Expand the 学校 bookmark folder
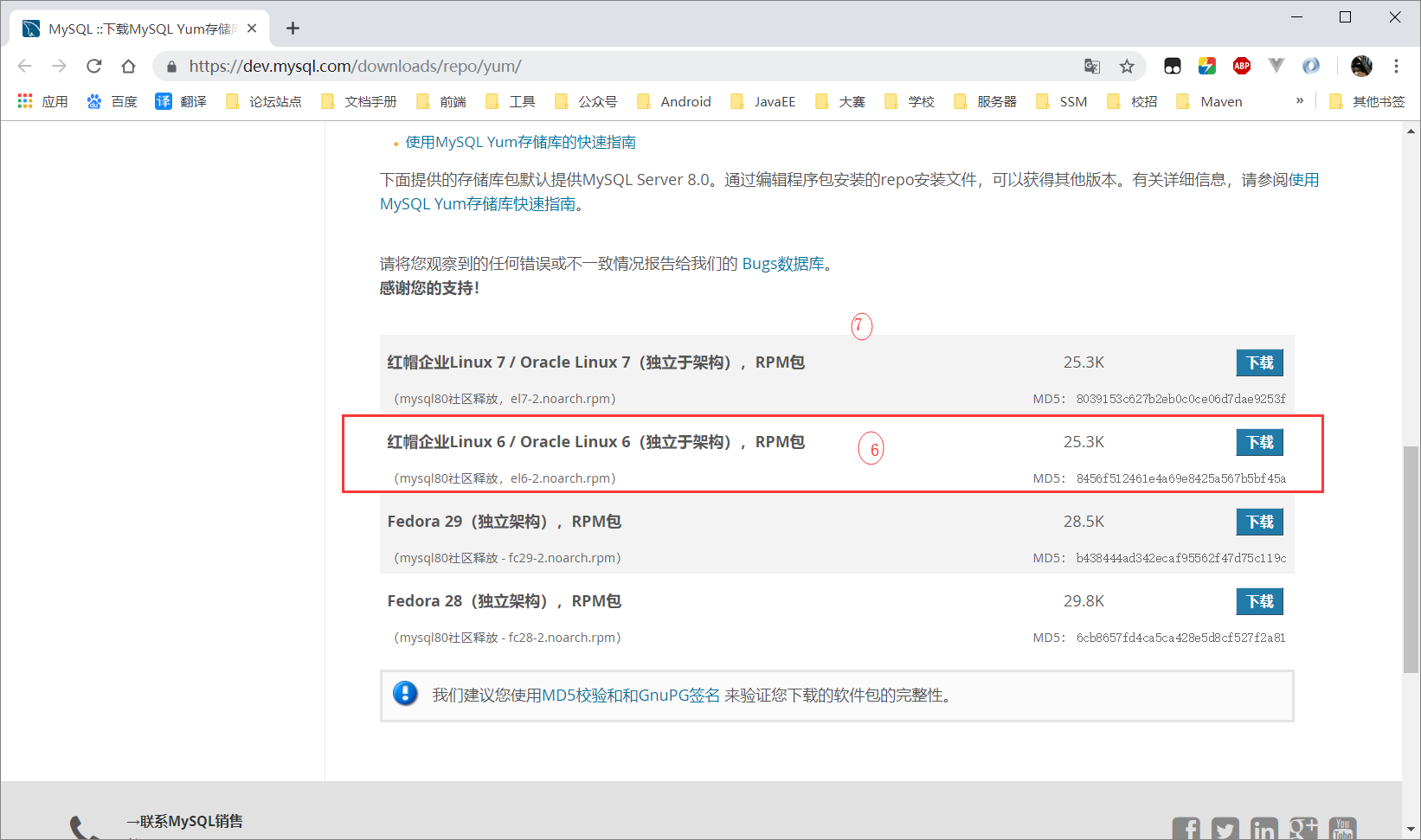1421x840 pixels. tap(910, 101)
